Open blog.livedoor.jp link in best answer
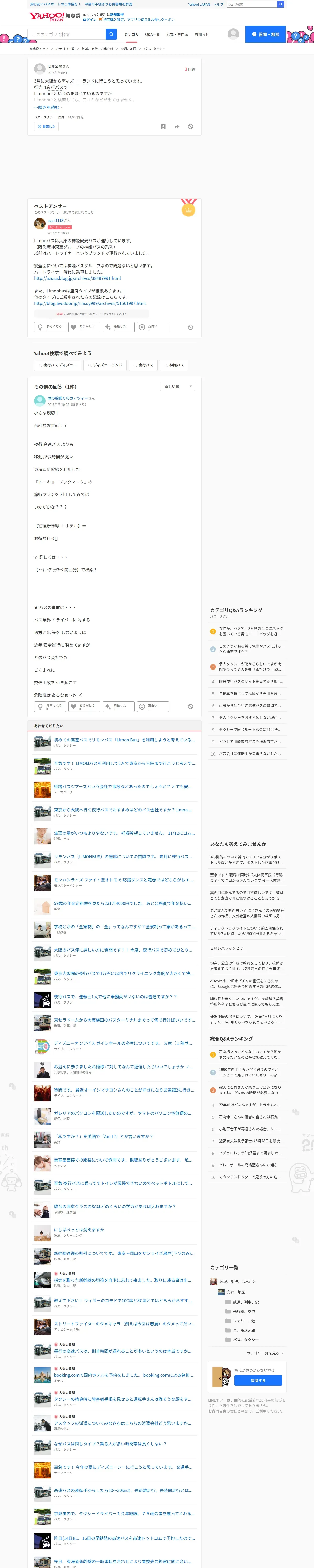 (x=90, y=303)
